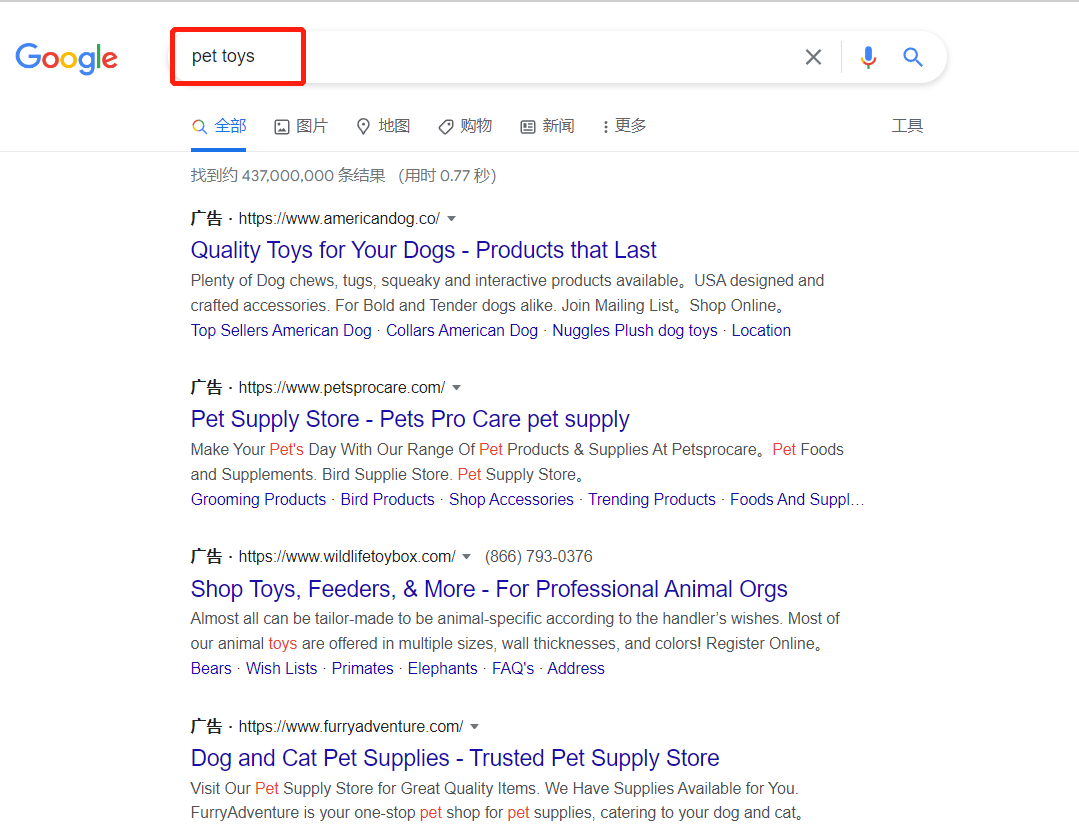The width and height of the screenshot is (1079, 836).
Task: Open 'Shop Toys, Feeders, & More' ad headline
Action: point(488,589)
